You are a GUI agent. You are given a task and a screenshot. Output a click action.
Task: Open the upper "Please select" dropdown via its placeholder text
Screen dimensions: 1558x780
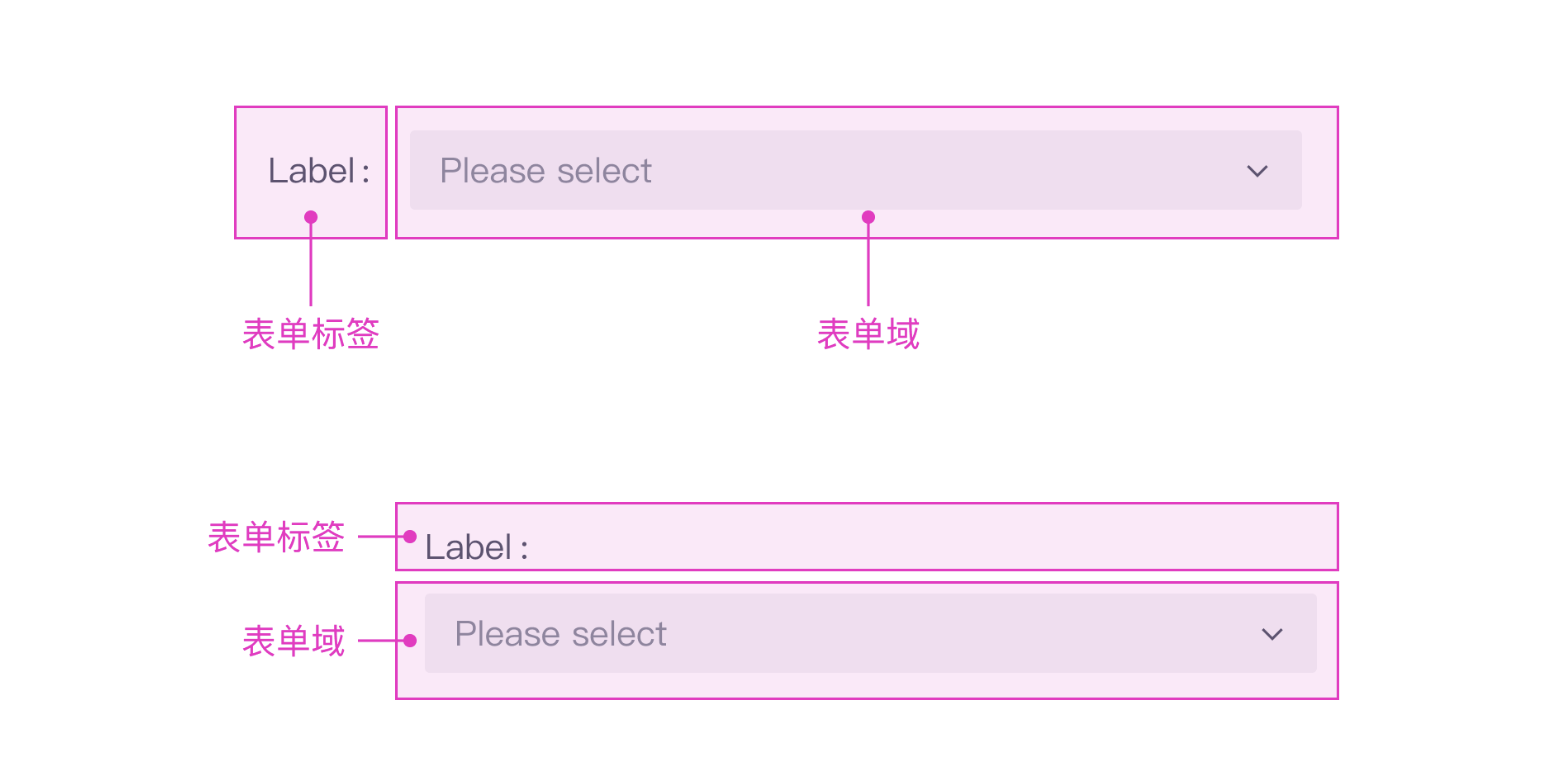pos(546,171)
